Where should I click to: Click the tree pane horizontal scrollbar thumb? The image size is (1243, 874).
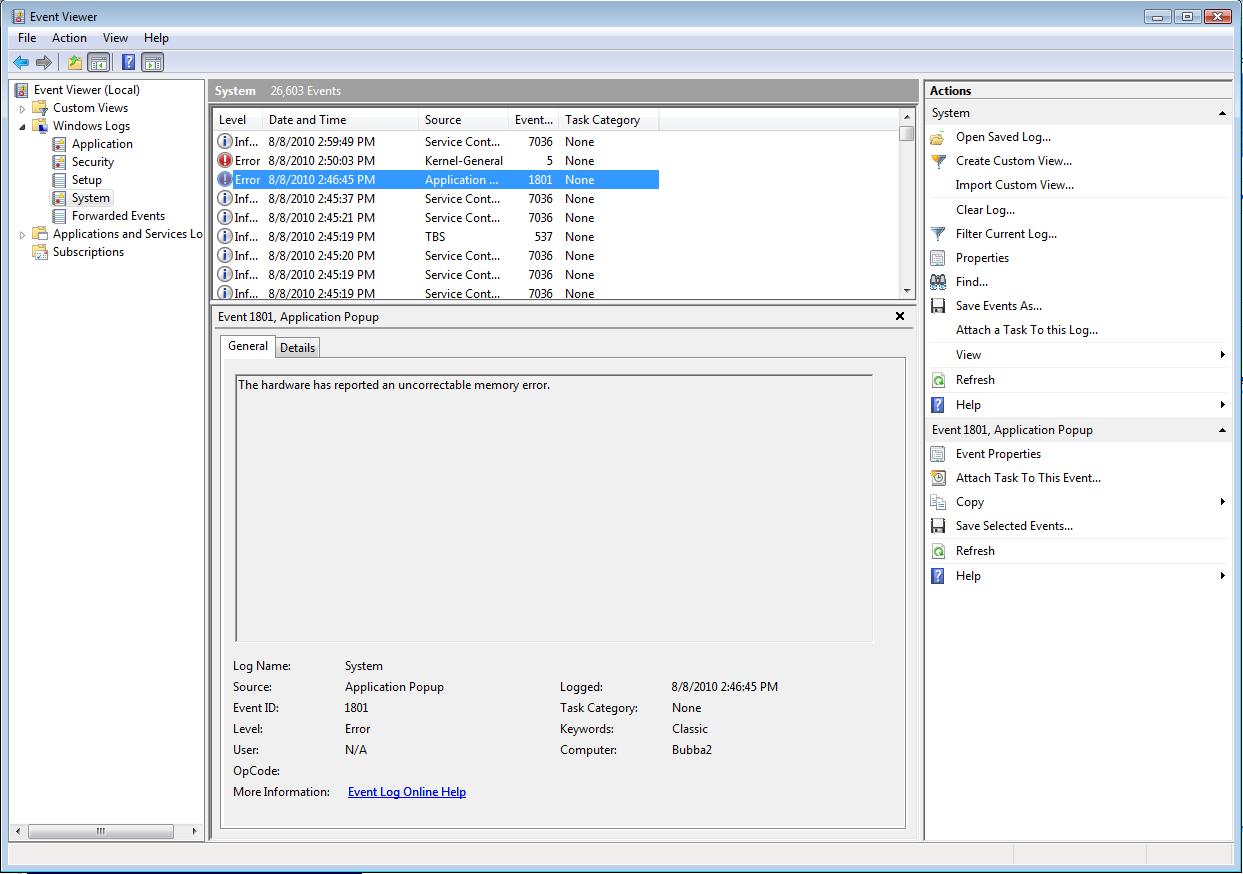(100, 832)
